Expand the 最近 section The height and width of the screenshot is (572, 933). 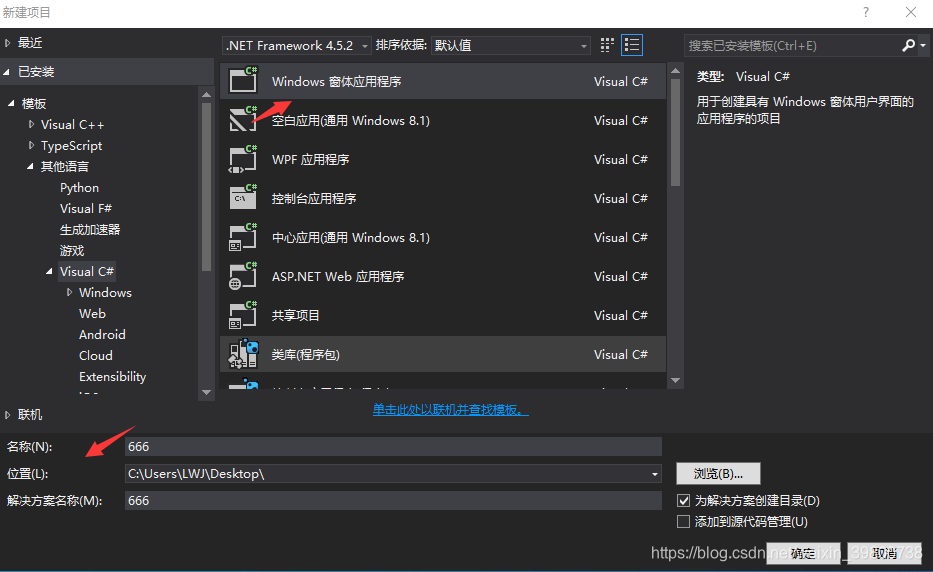[8, 43]
